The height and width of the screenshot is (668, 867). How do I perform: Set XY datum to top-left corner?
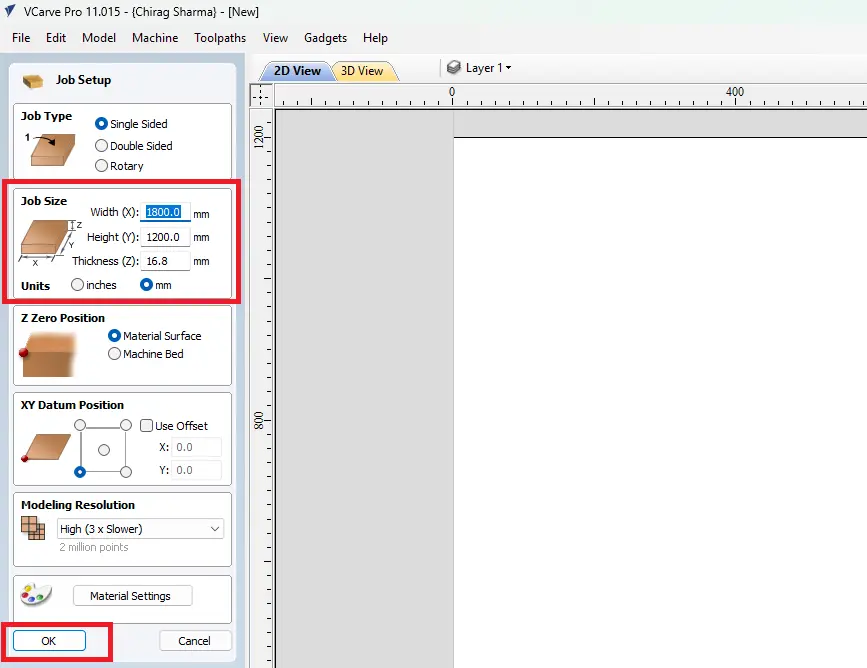pos(80,425)
